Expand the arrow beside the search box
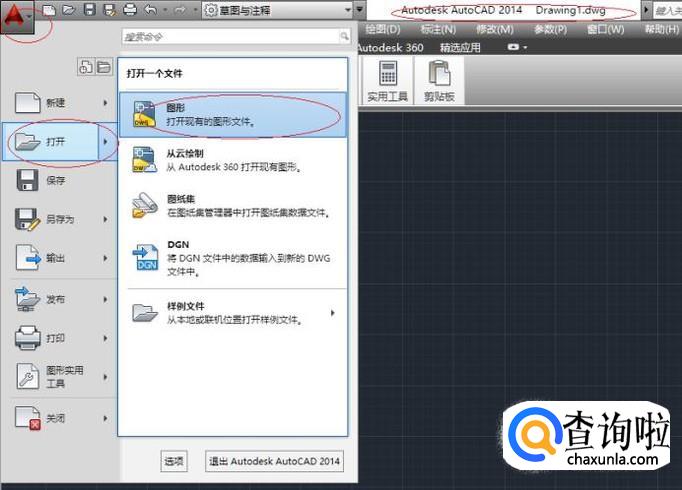 click(x=647, y=10)
